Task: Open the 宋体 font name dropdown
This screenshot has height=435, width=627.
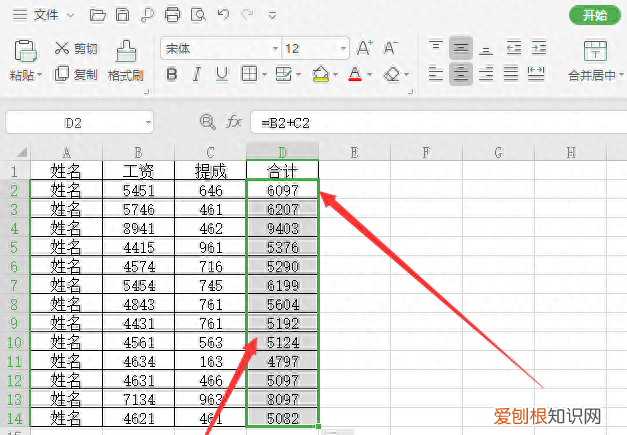Action: (275, 49)
